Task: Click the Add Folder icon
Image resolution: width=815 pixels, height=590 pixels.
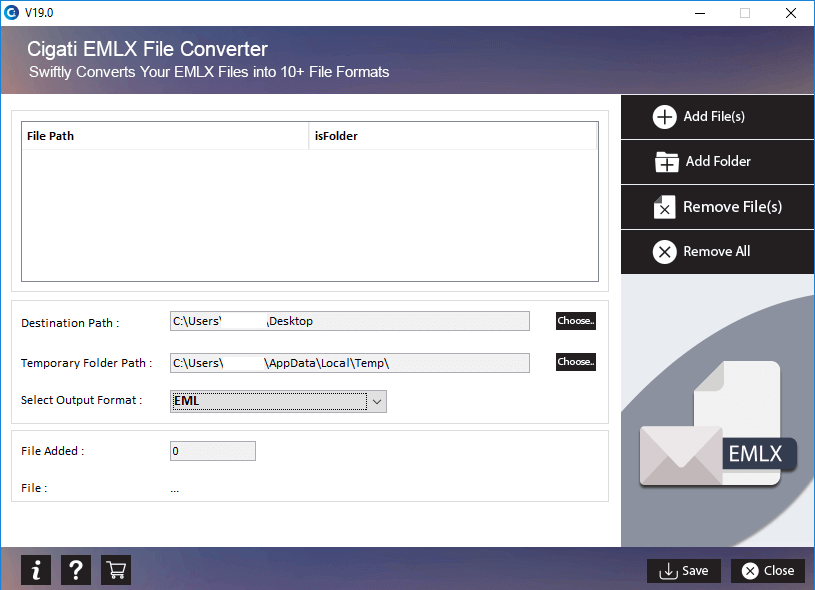Action: [x=666, y=162]
